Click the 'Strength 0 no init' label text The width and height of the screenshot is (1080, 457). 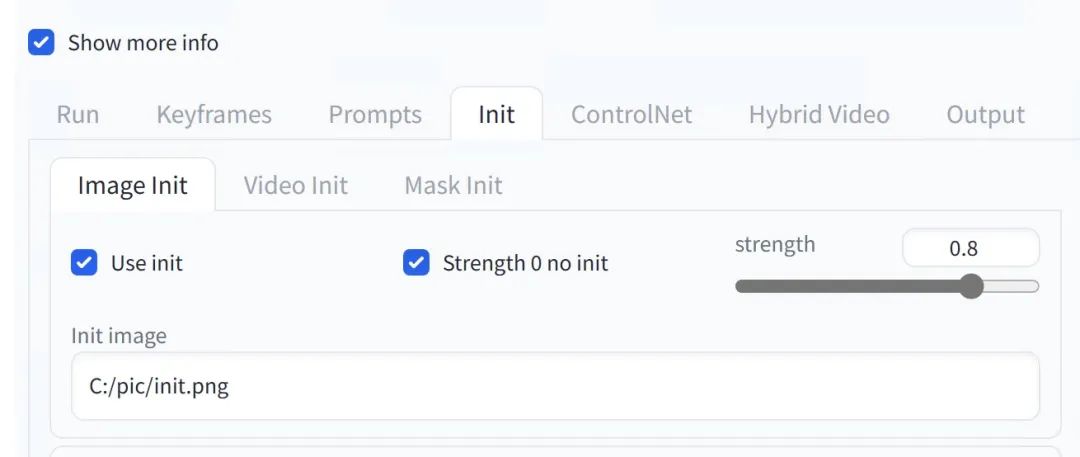(x=526, y=263)
